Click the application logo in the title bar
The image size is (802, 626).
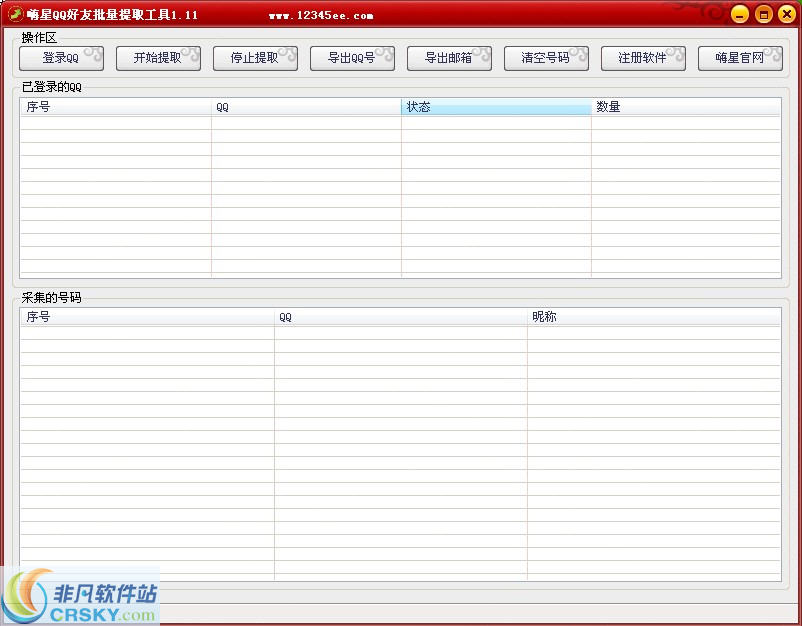[17, 13]
